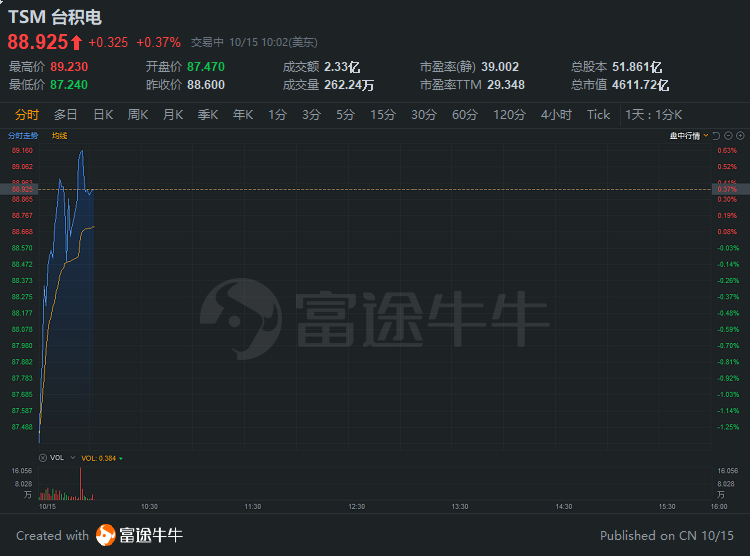Screen dimensions: 750x556
Task: Open the Tick chart tab
Action: pos(598,115)
